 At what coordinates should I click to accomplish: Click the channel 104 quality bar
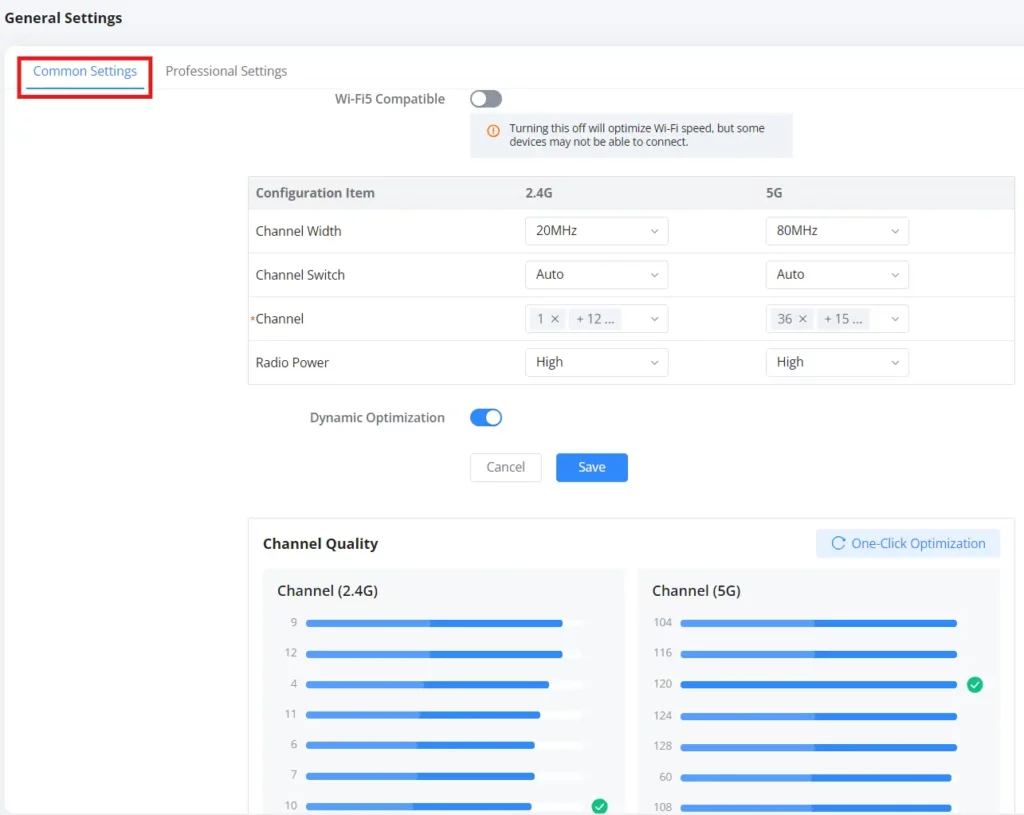[818, 624]
